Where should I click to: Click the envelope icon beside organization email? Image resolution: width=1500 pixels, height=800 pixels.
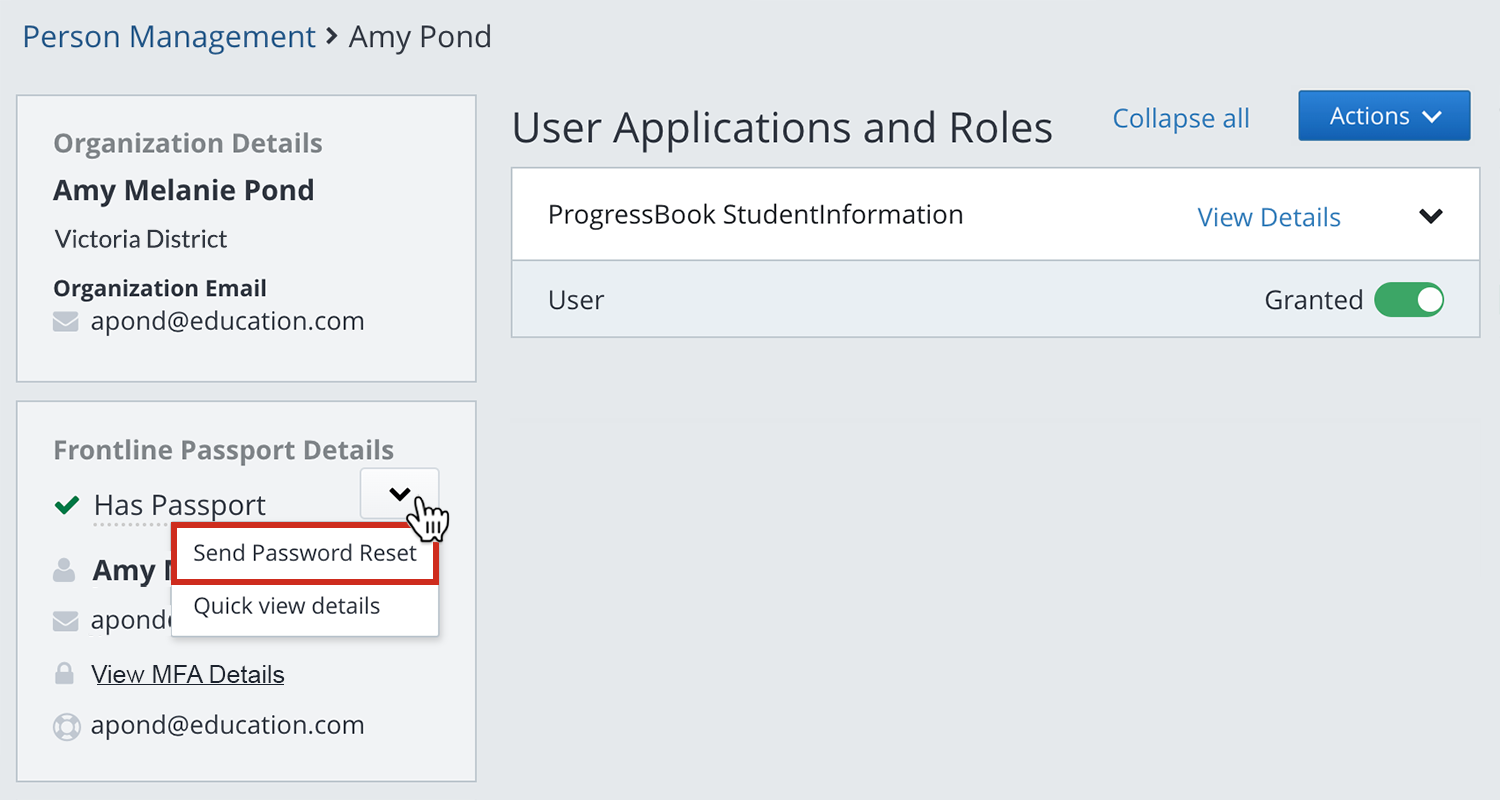pos(66,322)
